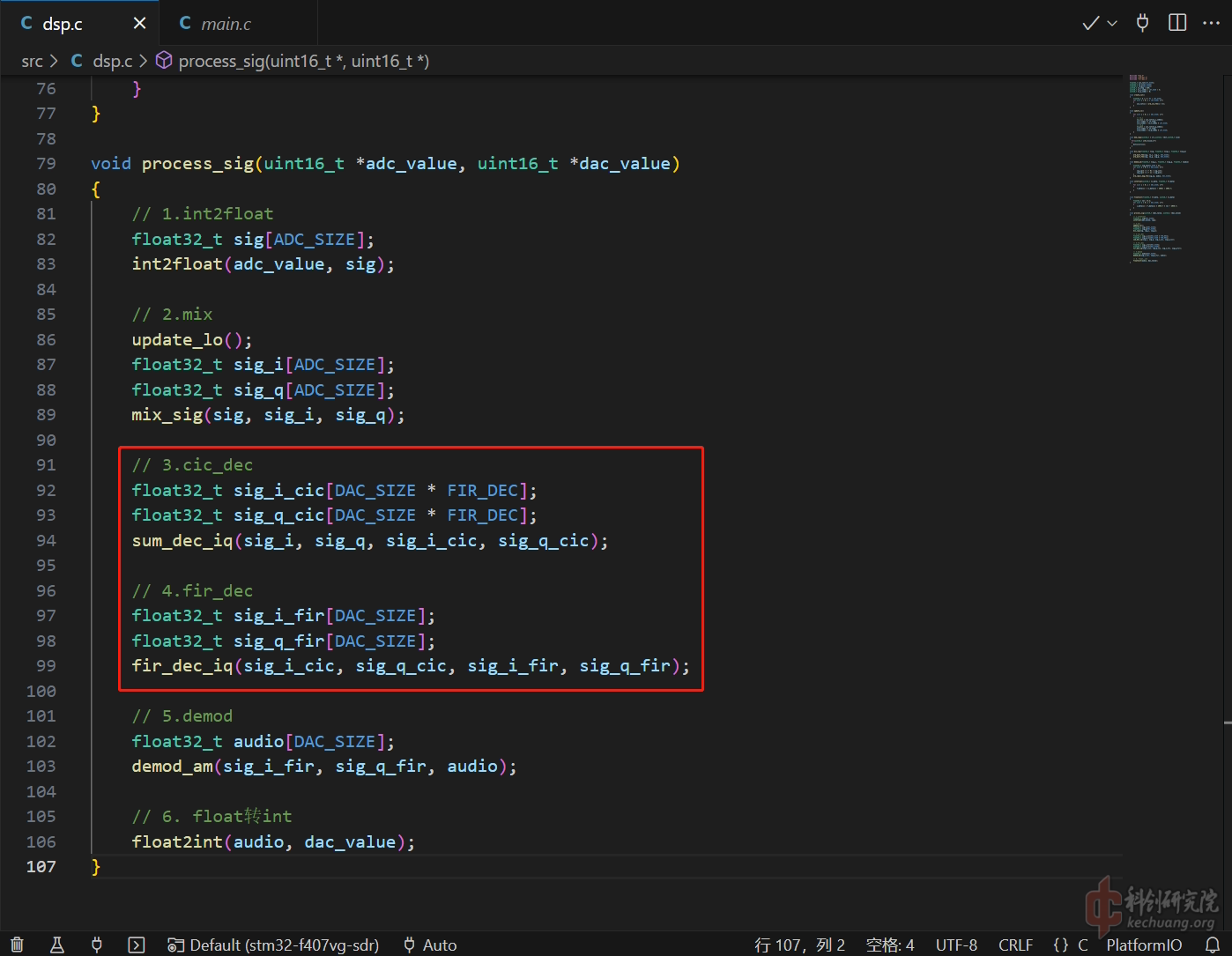The image size is (1232, 956).
Task: Toggle CRLF line ending setting
Action: [x=1015, y=945]
